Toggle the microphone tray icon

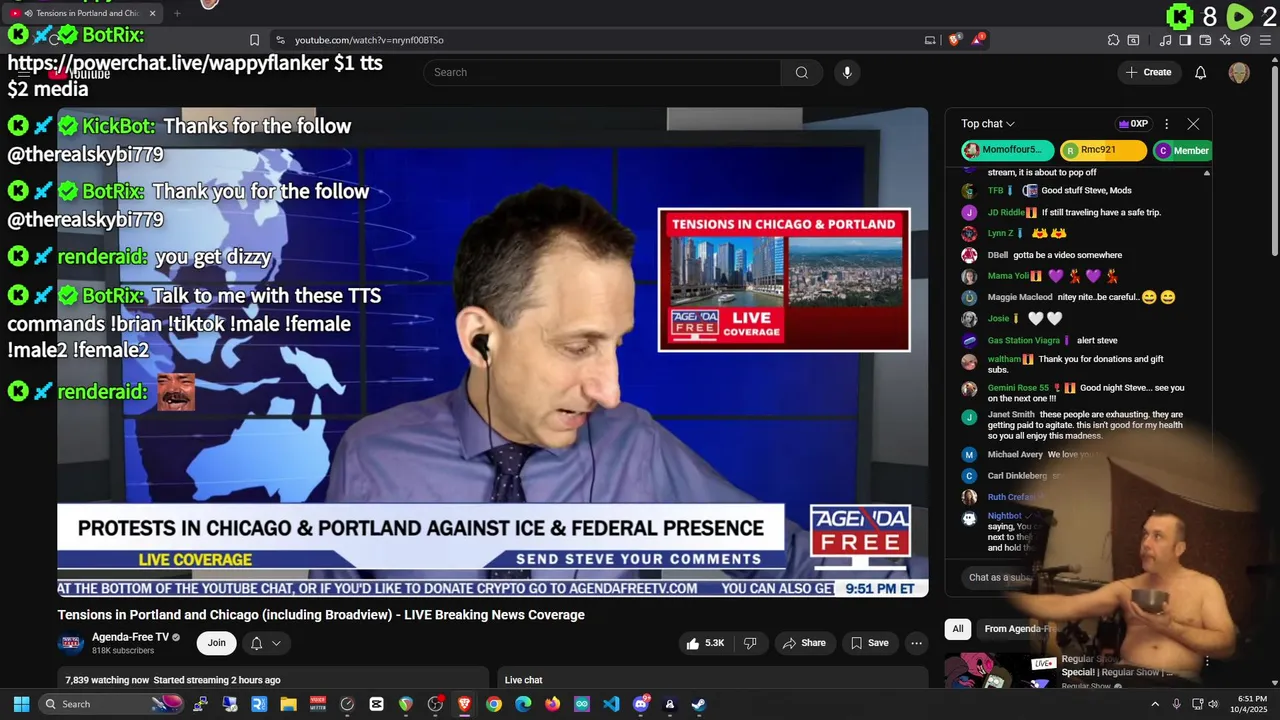[1176, 704]
